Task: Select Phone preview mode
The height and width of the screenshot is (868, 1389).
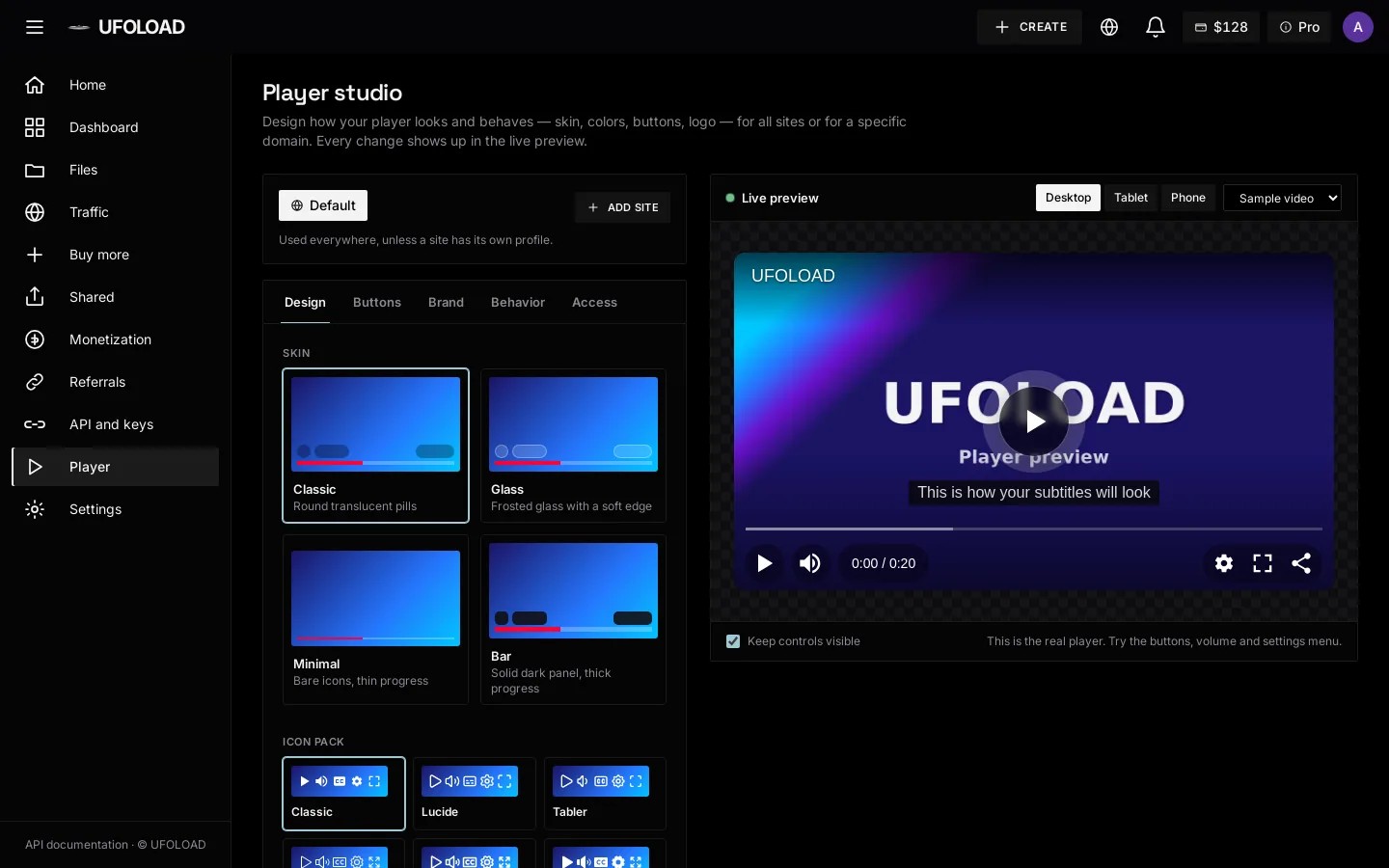Action: 1188,198
